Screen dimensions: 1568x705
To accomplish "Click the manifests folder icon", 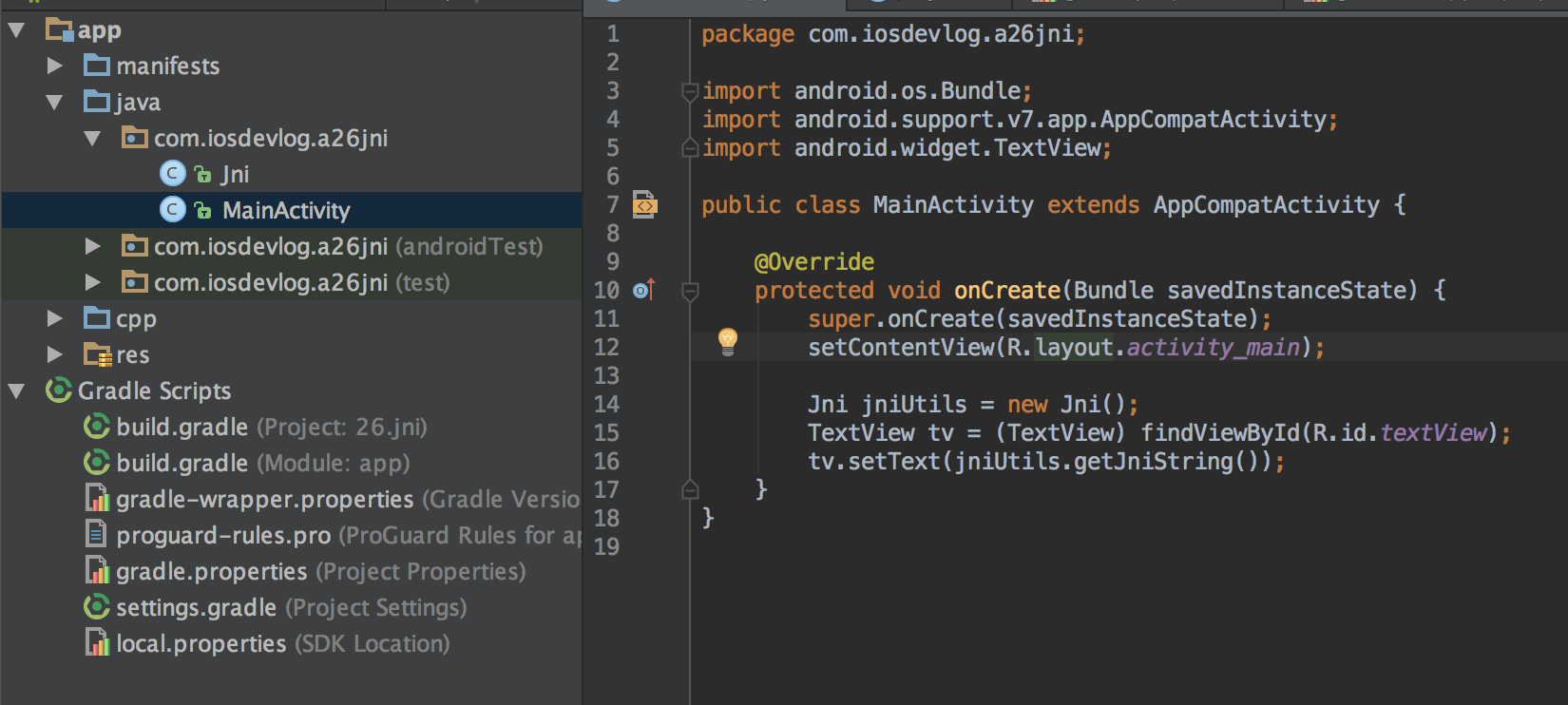I will pos(97,66).
